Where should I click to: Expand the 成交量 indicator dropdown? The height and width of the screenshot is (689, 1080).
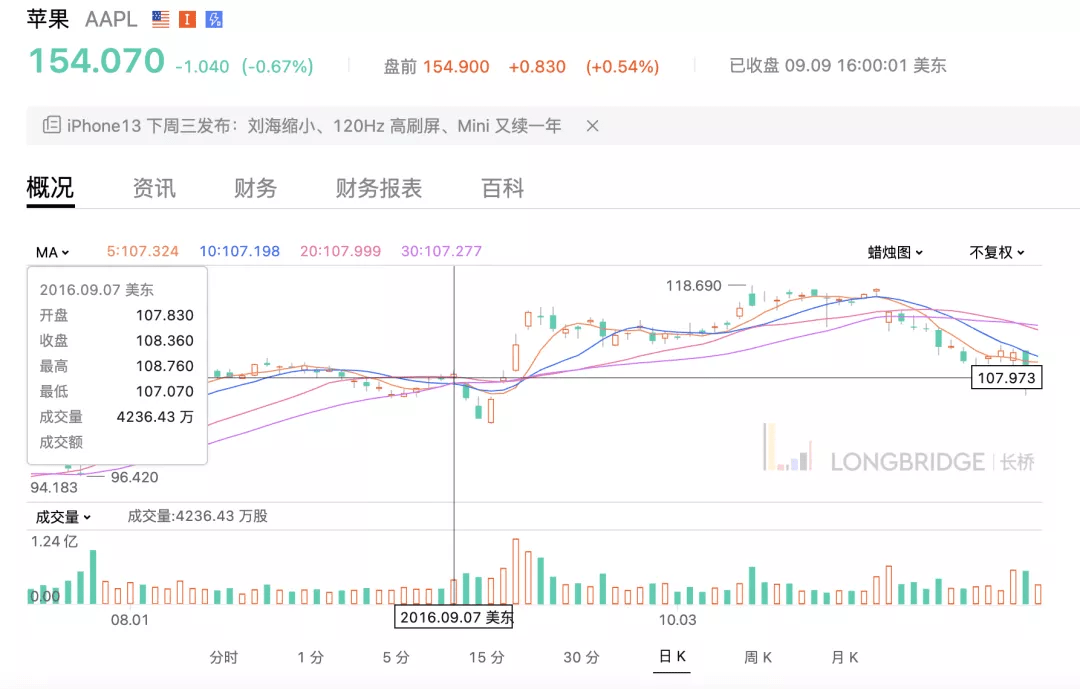pos(63,517)
